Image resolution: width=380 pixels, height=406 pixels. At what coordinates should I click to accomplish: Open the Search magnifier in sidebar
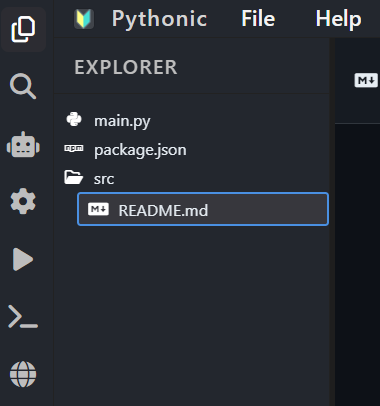click(x=23, y=86)
